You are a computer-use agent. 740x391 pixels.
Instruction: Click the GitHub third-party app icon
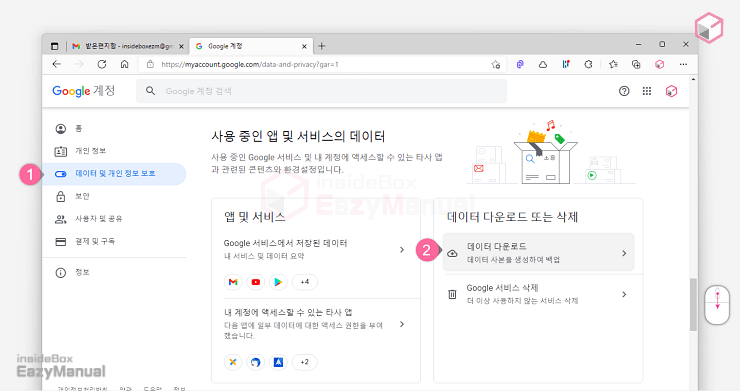[256, 362]
